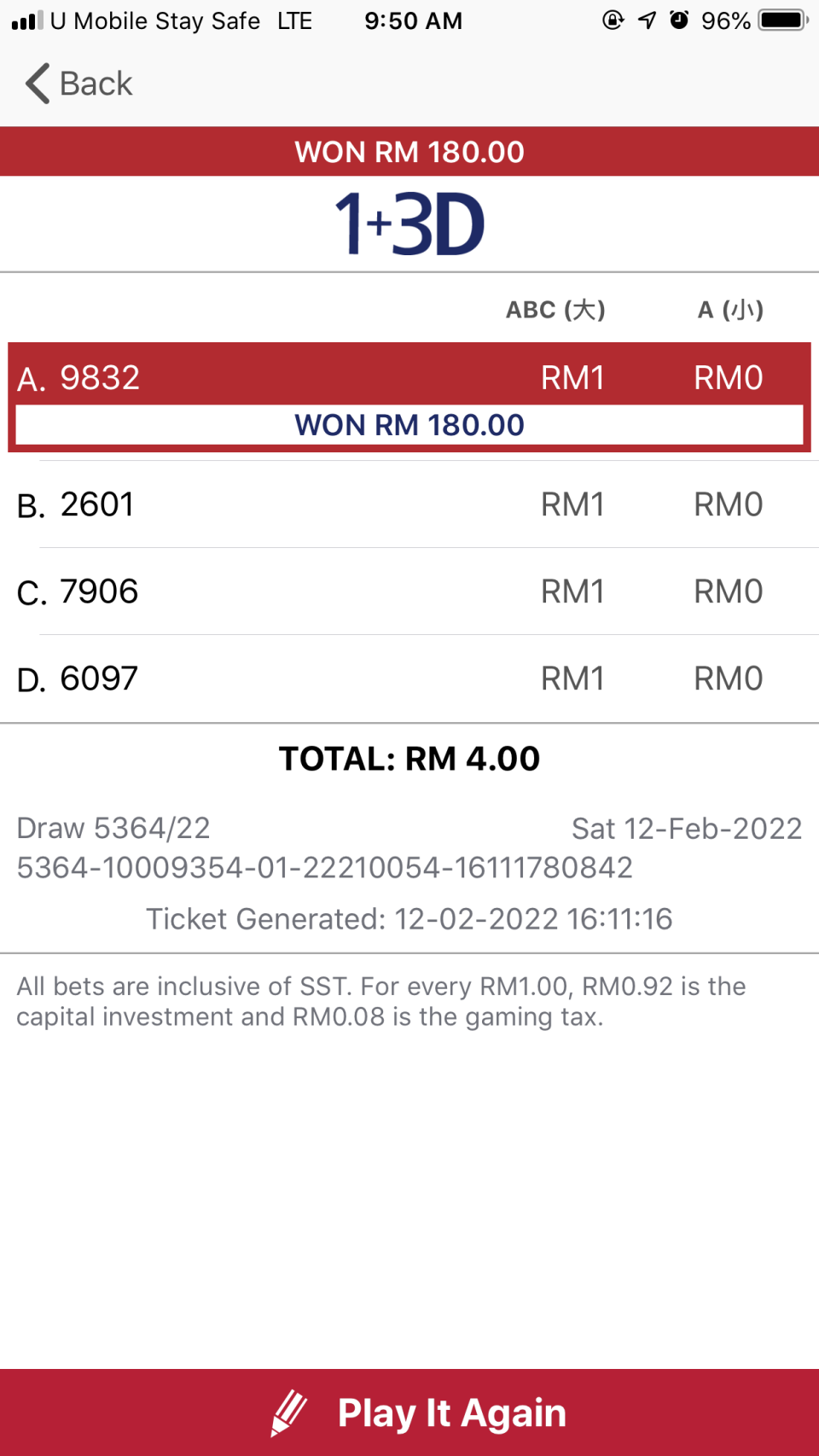Tap the Back chevron arrow

click(38, 84)
